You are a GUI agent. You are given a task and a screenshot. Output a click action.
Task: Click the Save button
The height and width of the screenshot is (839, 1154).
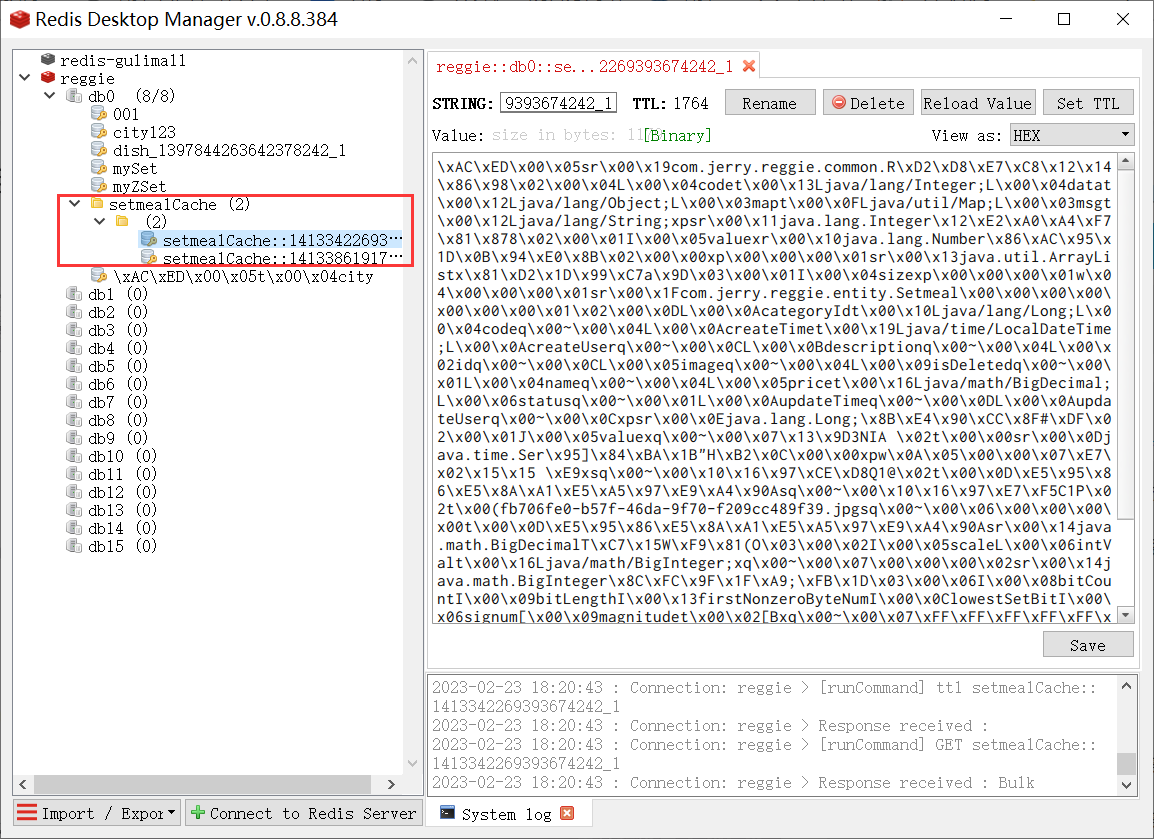click(x=1088, y=645)
